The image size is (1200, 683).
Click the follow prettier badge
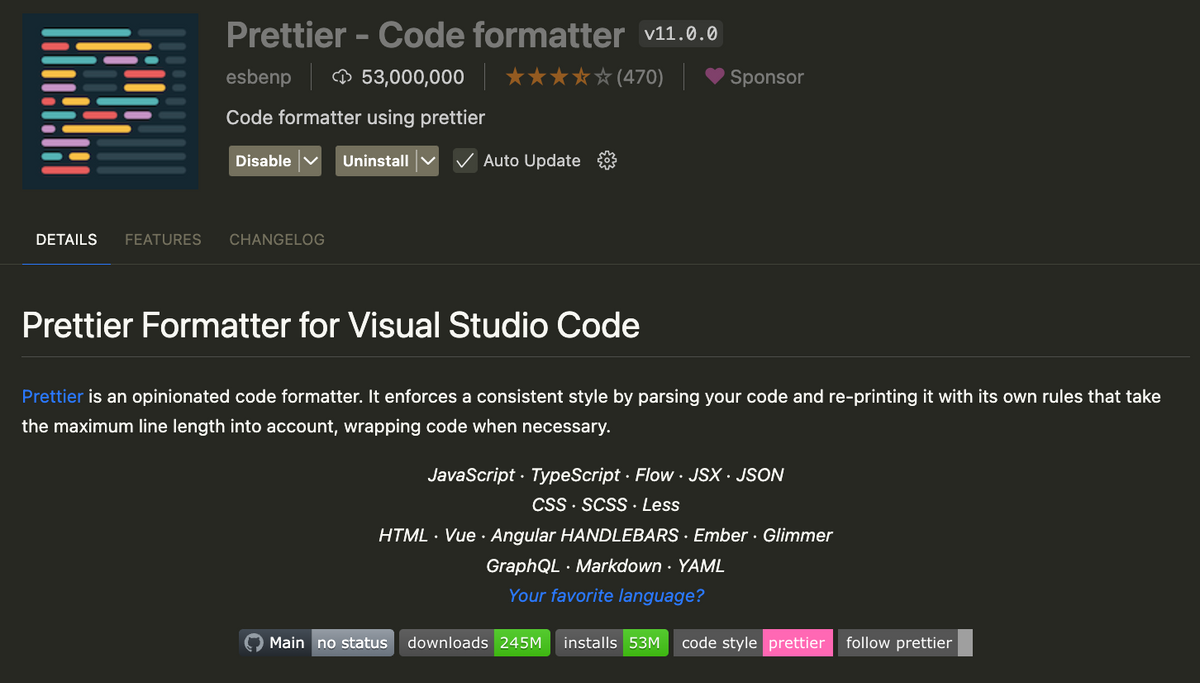click(x=905, y=643)
